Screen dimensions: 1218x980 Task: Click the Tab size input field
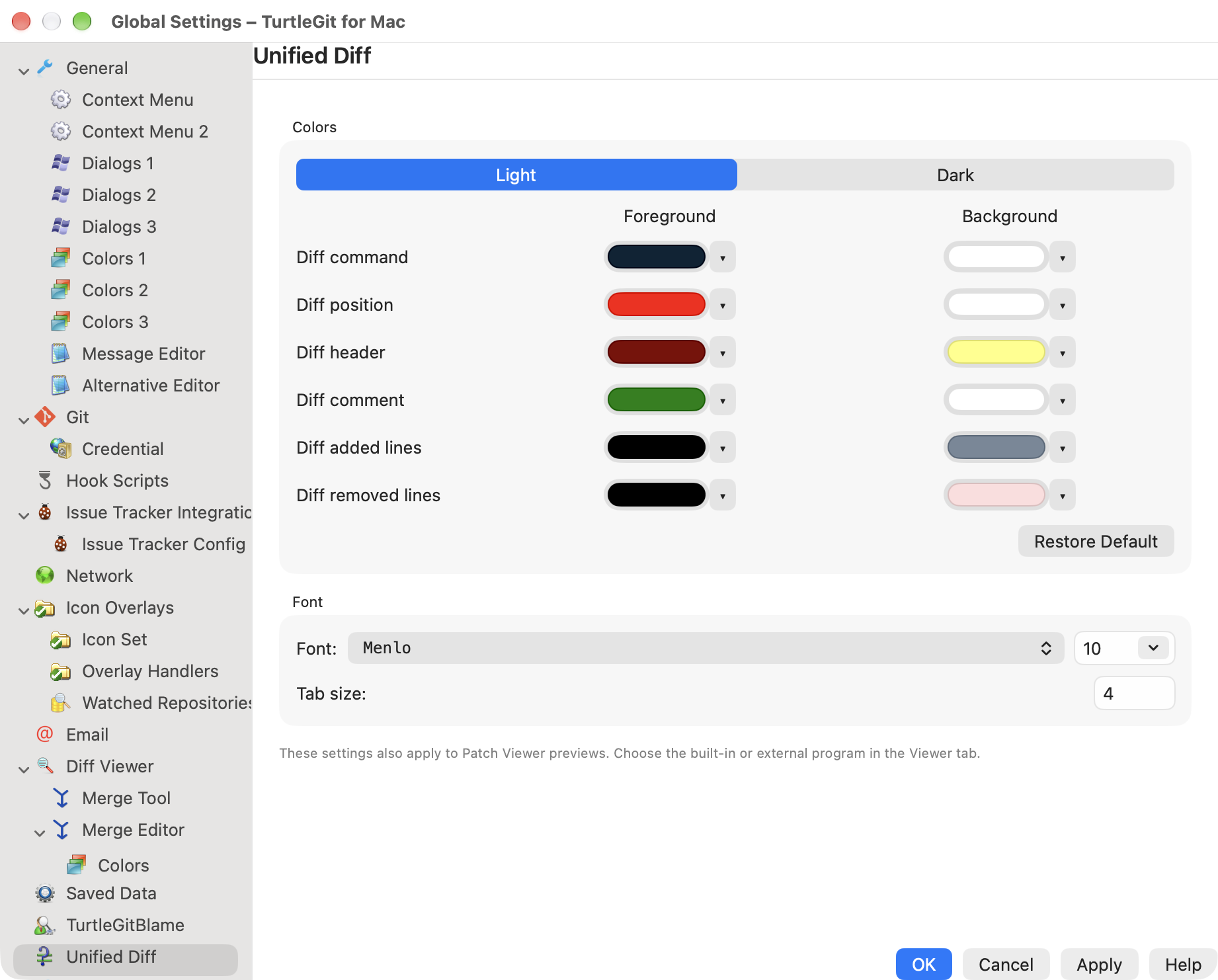point(1134,693)
